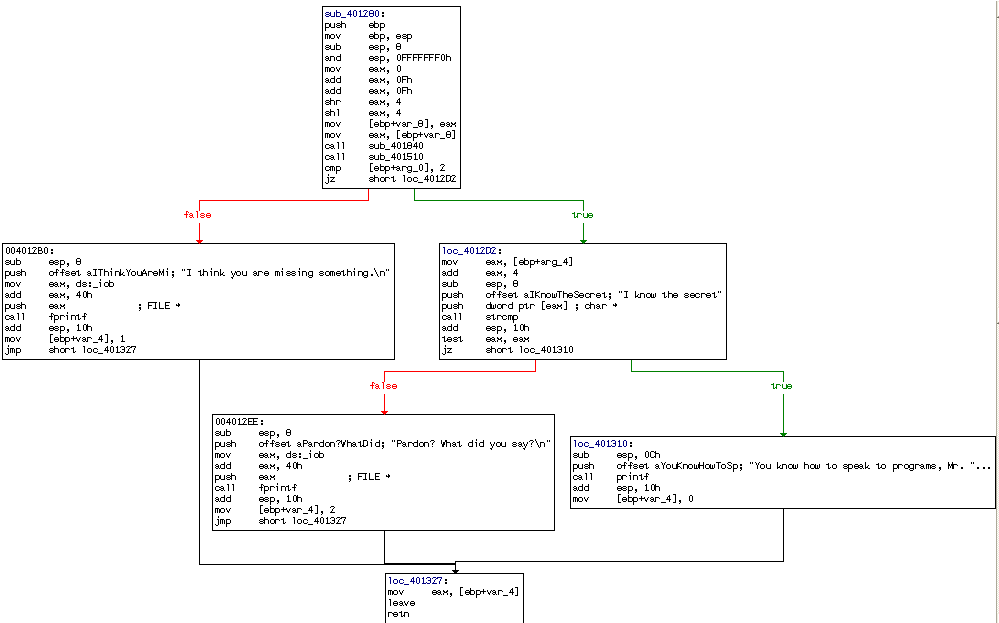
Task: Select 'mov eax, [ebp+var_8]' instruction
Action: pos(391,134)
